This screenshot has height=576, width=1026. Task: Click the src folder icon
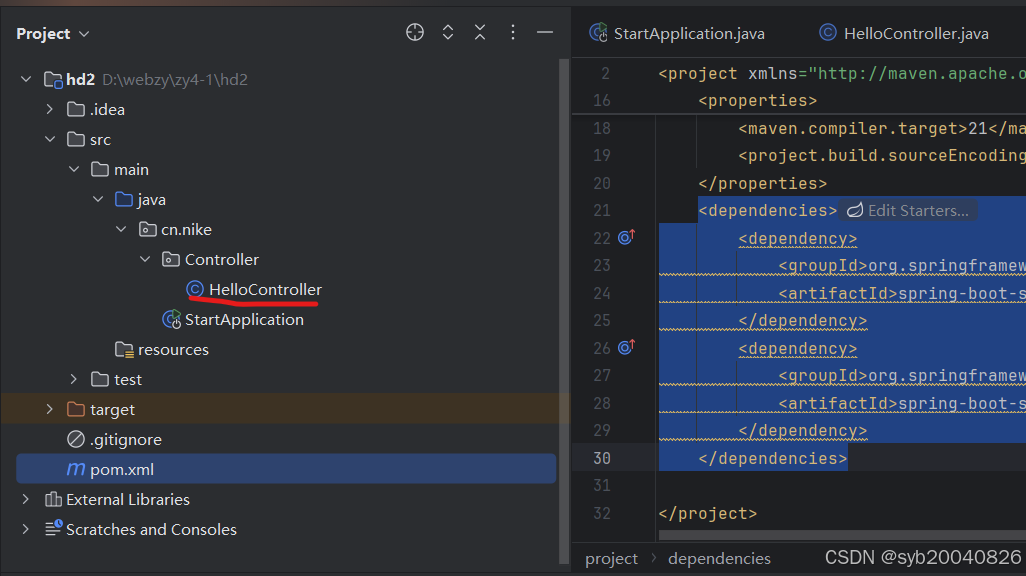[x=76, y=139]
